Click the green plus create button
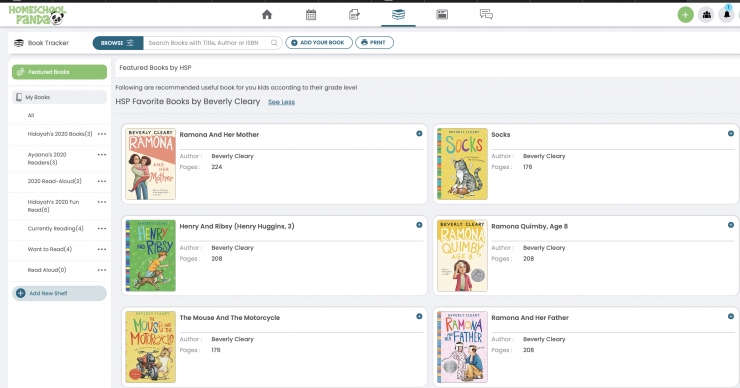740x388 pixels. [x=685, y=15]
